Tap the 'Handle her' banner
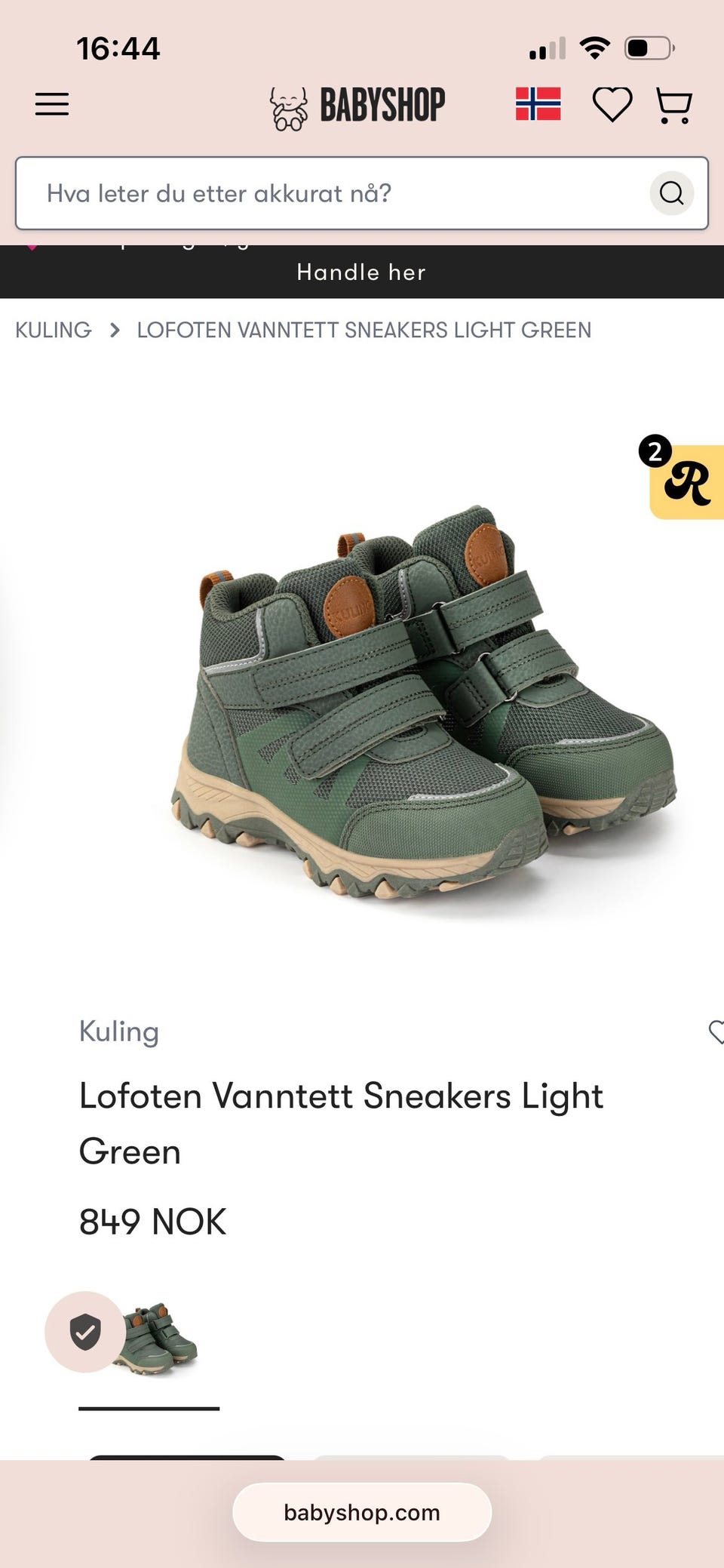724x1568 pixels. [x=362, y=272]
